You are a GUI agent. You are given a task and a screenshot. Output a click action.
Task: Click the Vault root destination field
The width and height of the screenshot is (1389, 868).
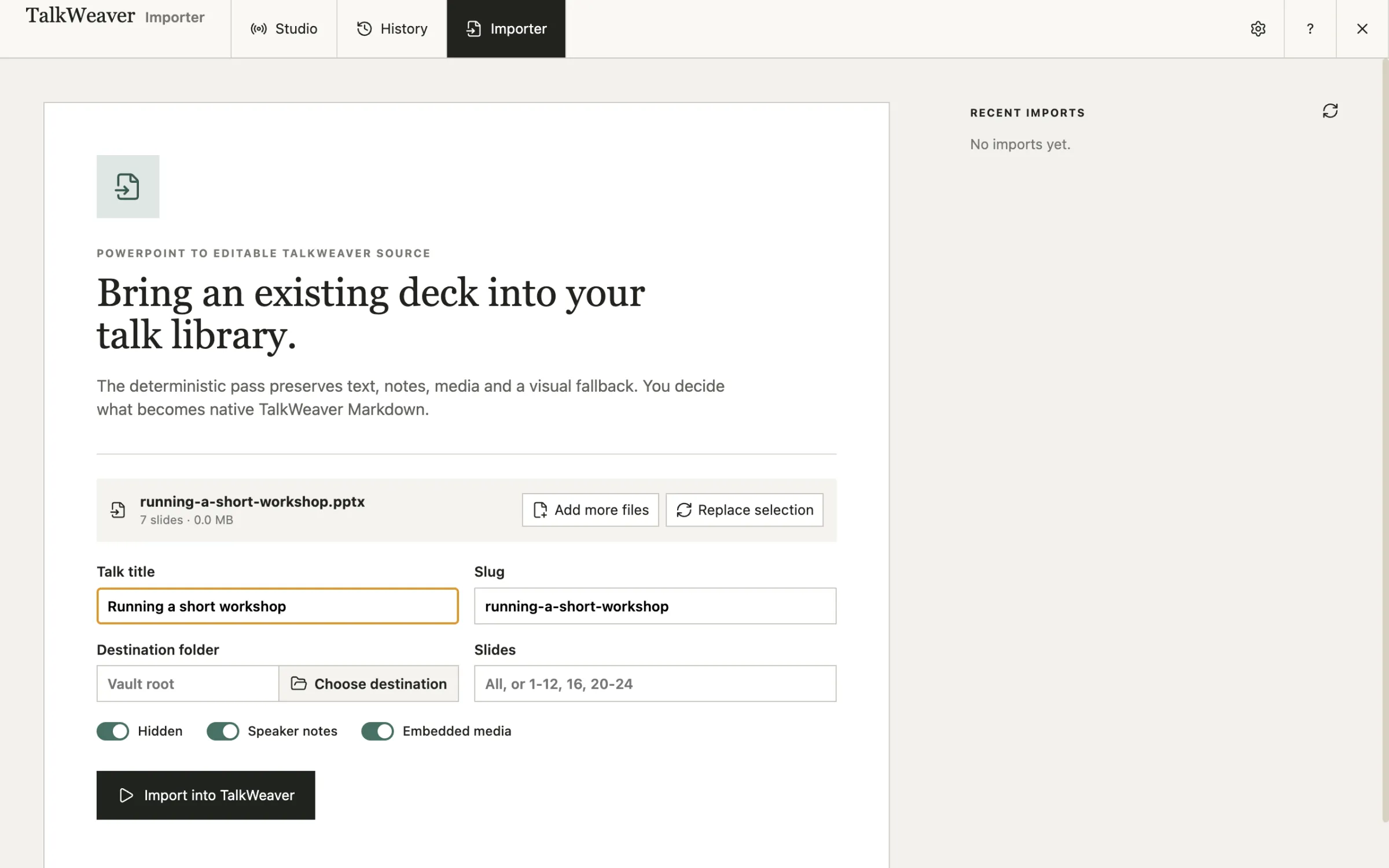(x=188, y=683)
